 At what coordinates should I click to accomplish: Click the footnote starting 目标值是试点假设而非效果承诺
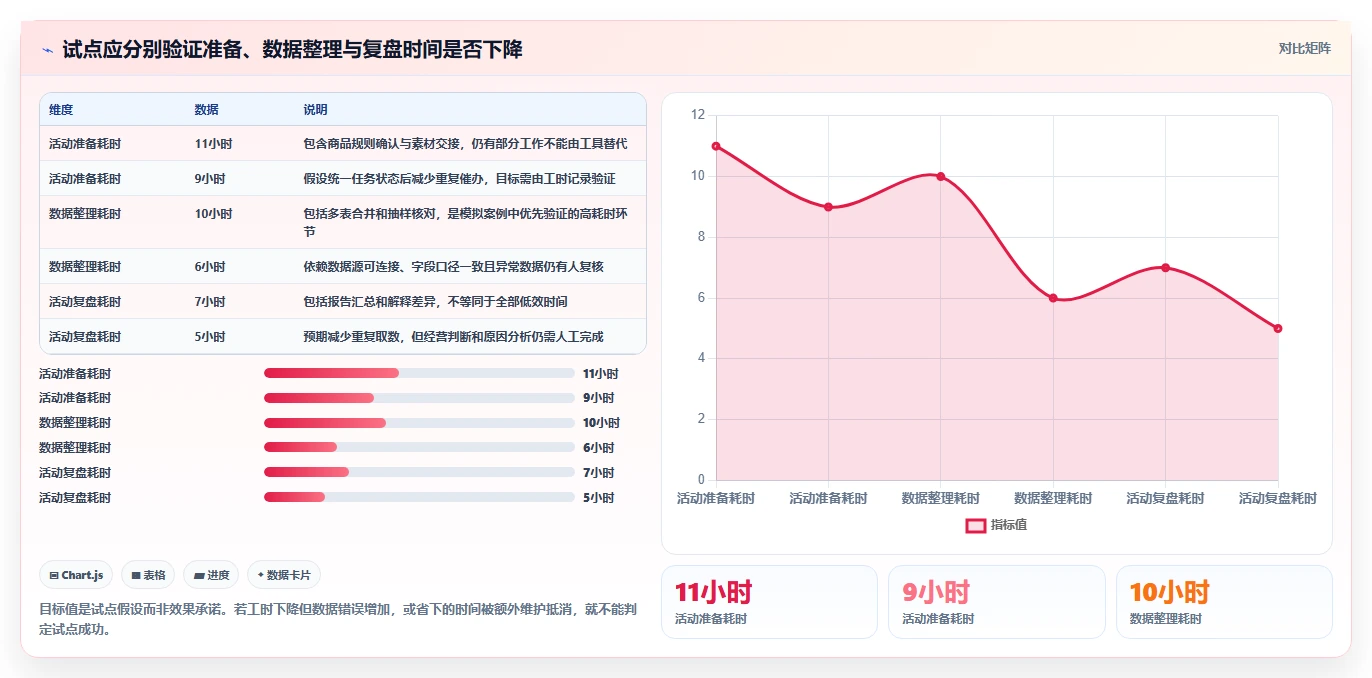point(338,619)
